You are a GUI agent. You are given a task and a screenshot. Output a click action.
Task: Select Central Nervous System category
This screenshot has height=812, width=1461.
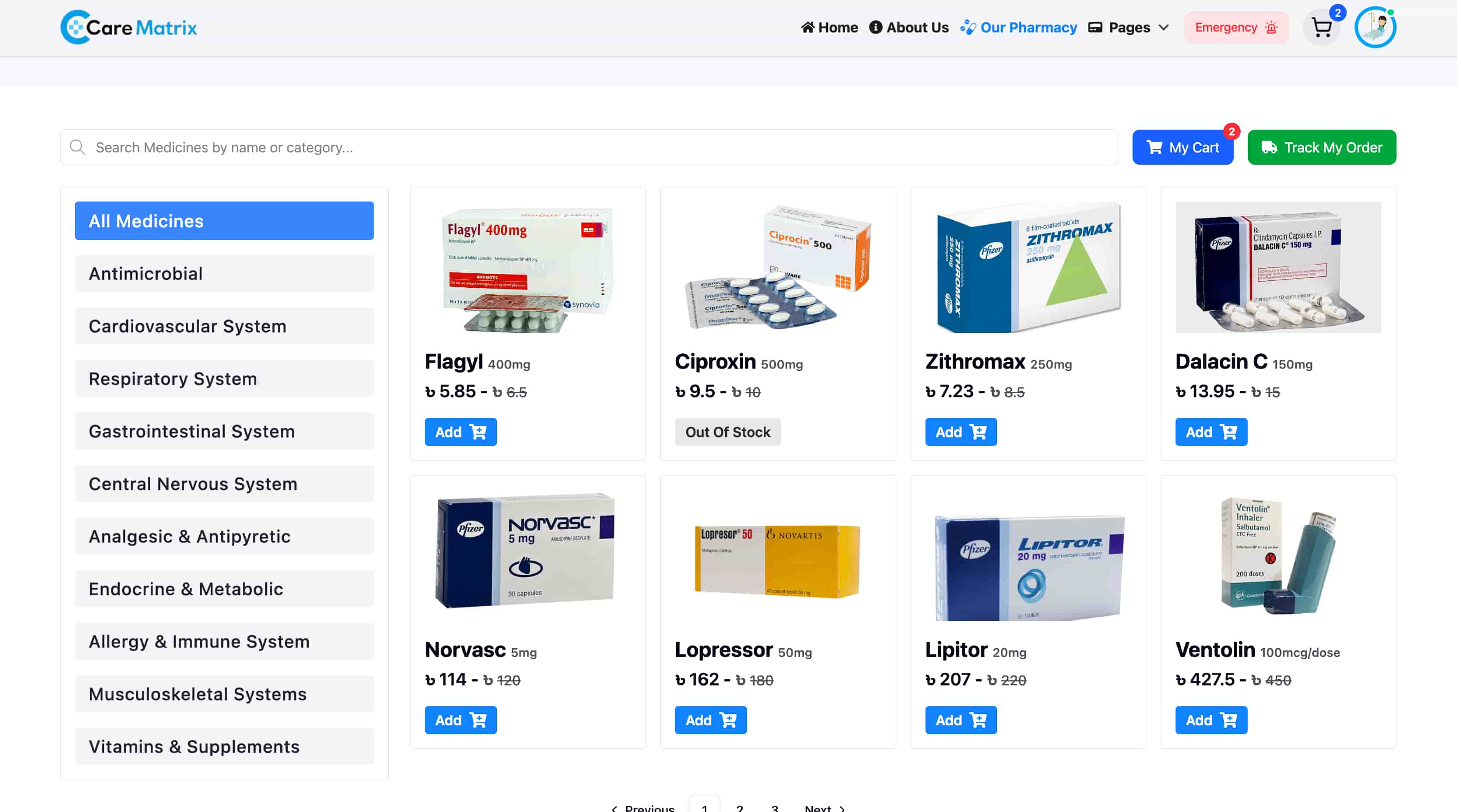pyautogui.click(x=225, y=484)
